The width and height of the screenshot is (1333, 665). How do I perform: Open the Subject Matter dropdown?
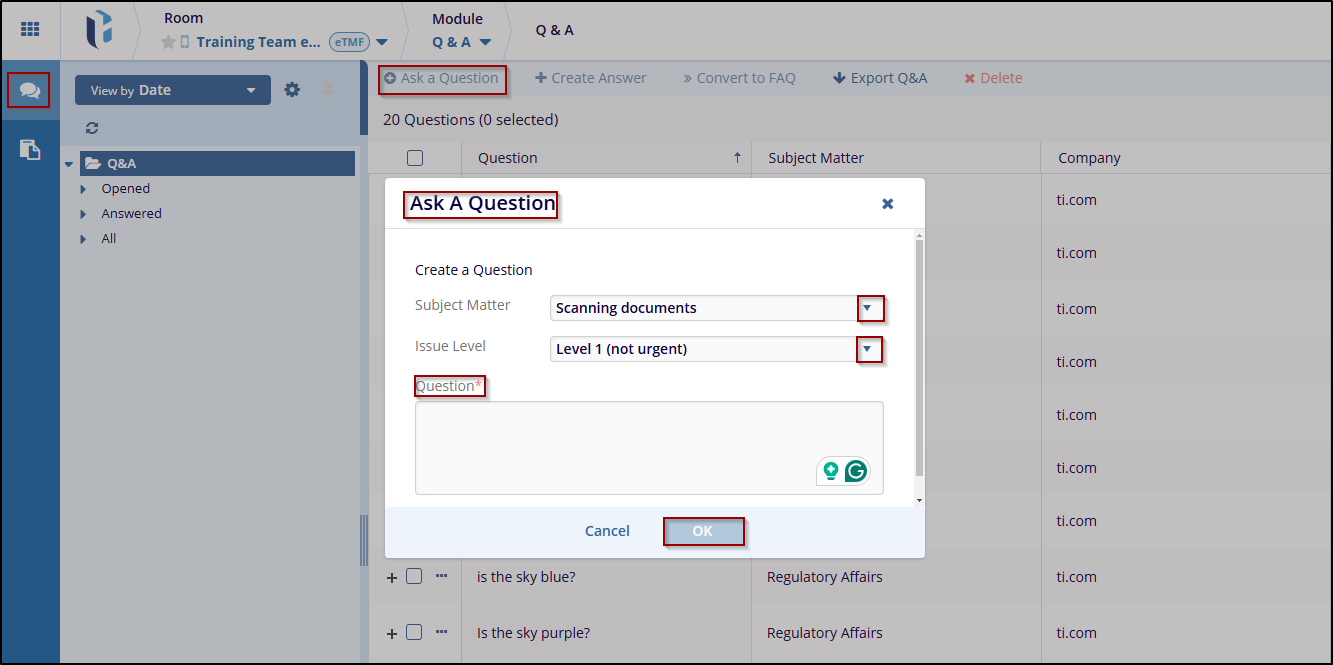868,308
